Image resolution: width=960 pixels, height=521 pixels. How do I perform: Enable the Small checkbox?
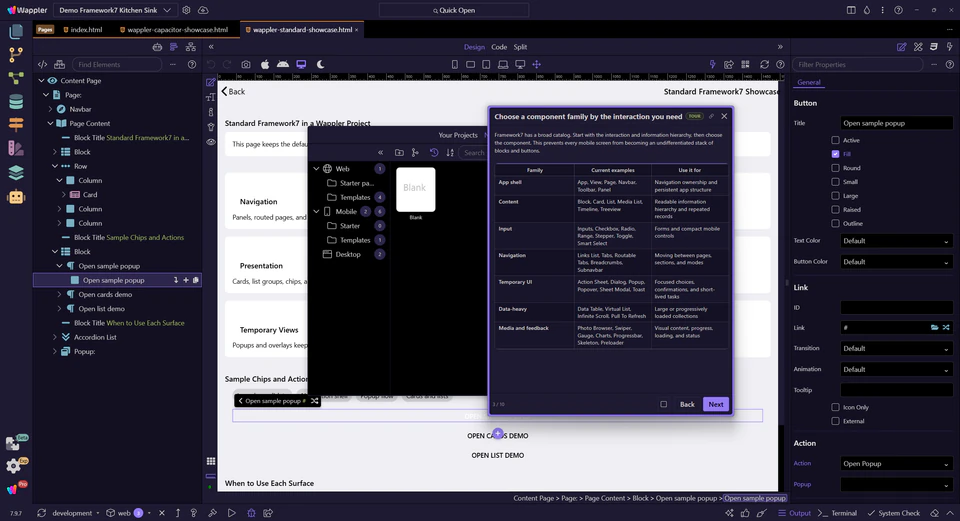point(835,182)
